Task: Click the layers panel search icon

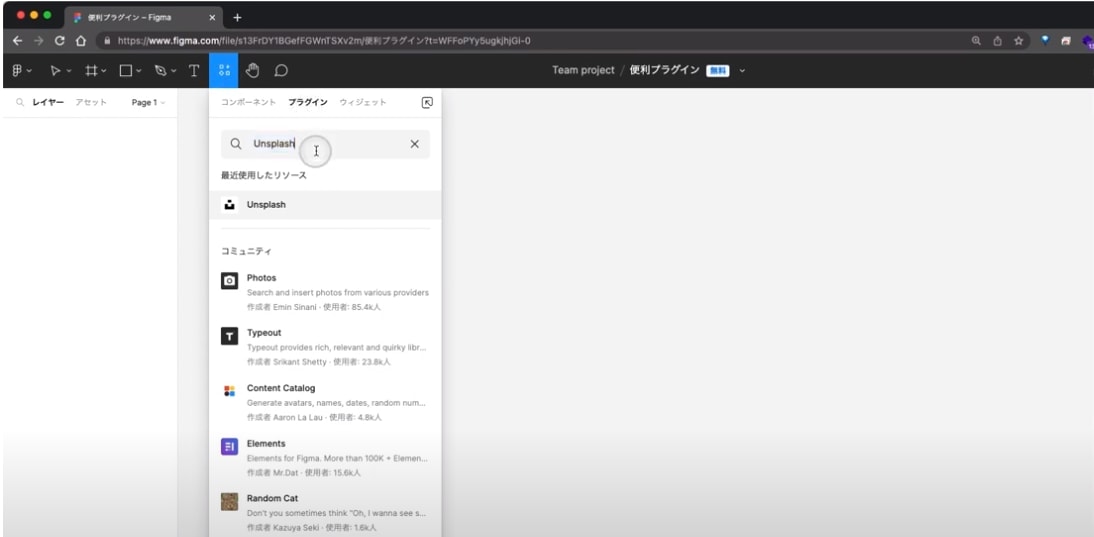Action: tap(20, 103)
